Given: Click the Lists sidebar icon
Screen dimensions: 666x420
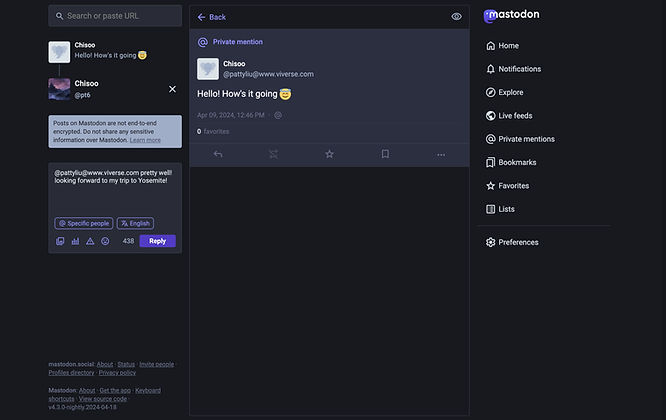Looking at the screenshot, I should coord(491,209).
